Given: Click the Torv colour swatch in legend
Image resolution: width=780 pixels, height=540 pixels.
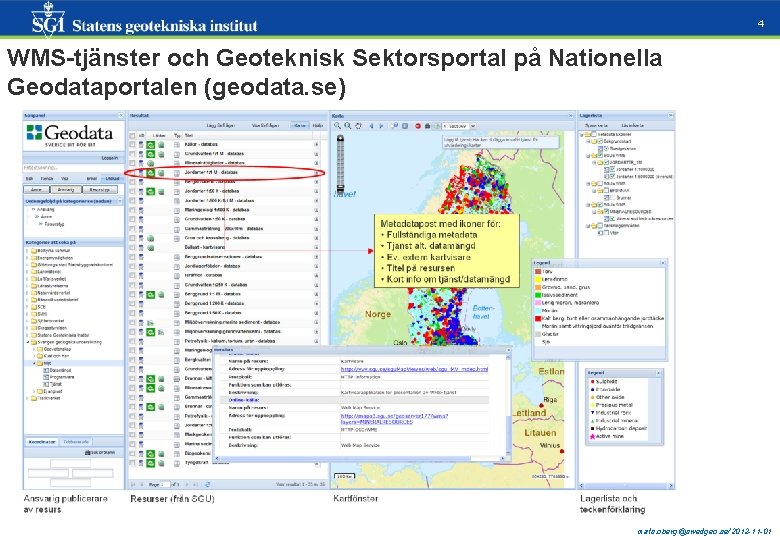Looking at the screenshot, I should 538,271.
